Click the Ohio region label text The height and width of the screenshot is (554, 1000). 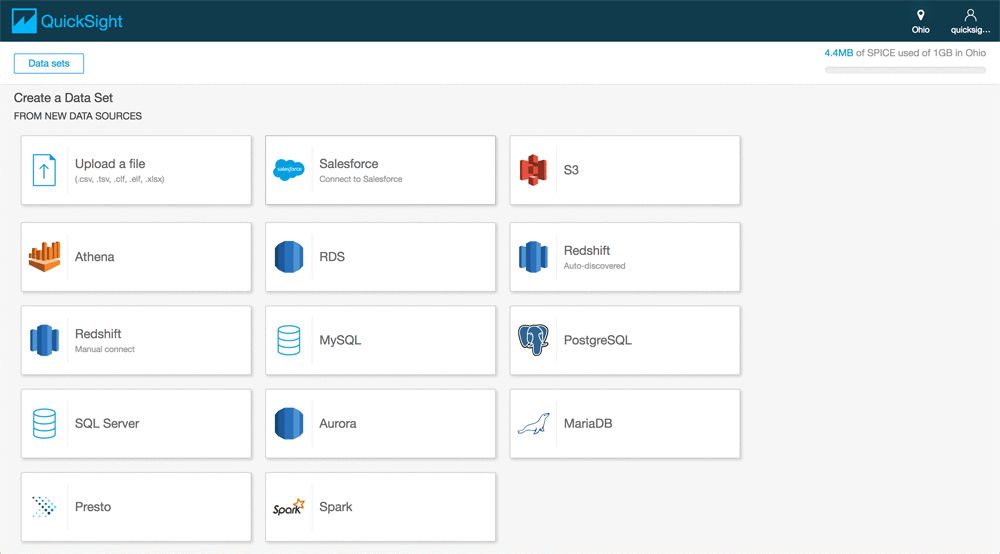920,30
